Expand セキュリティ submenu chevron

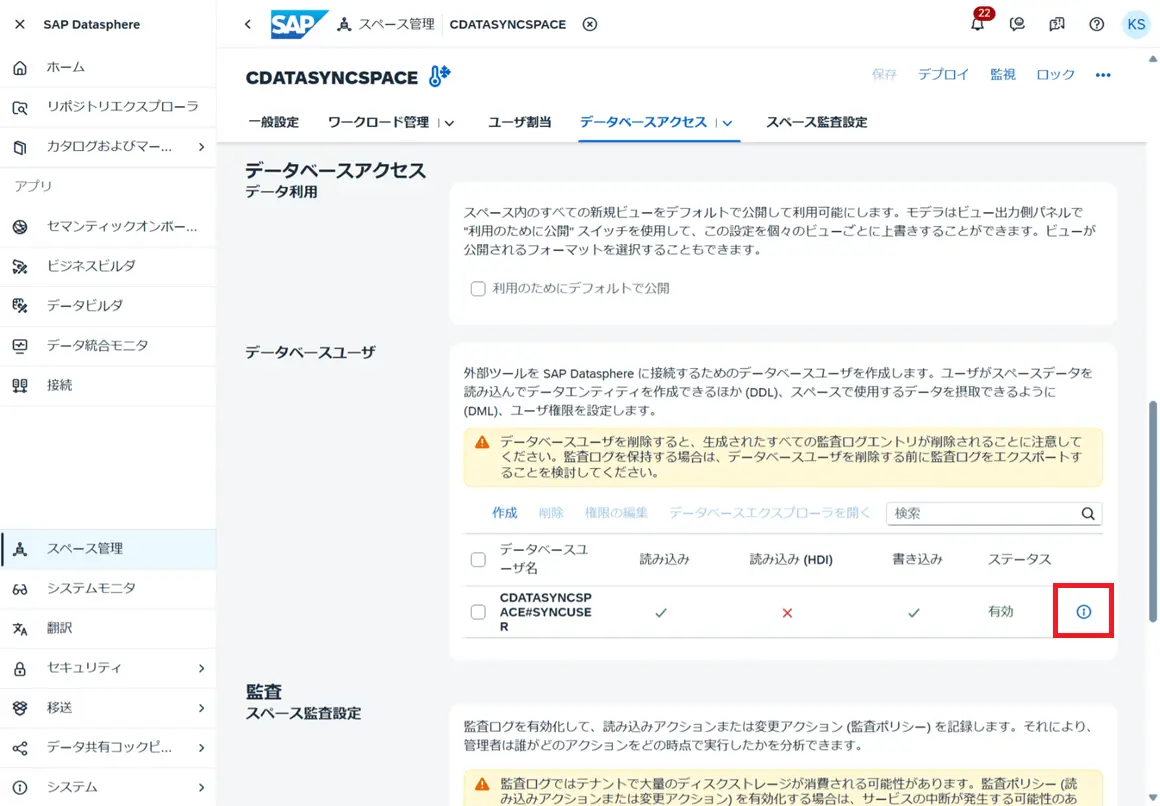(x=201, y=668)
